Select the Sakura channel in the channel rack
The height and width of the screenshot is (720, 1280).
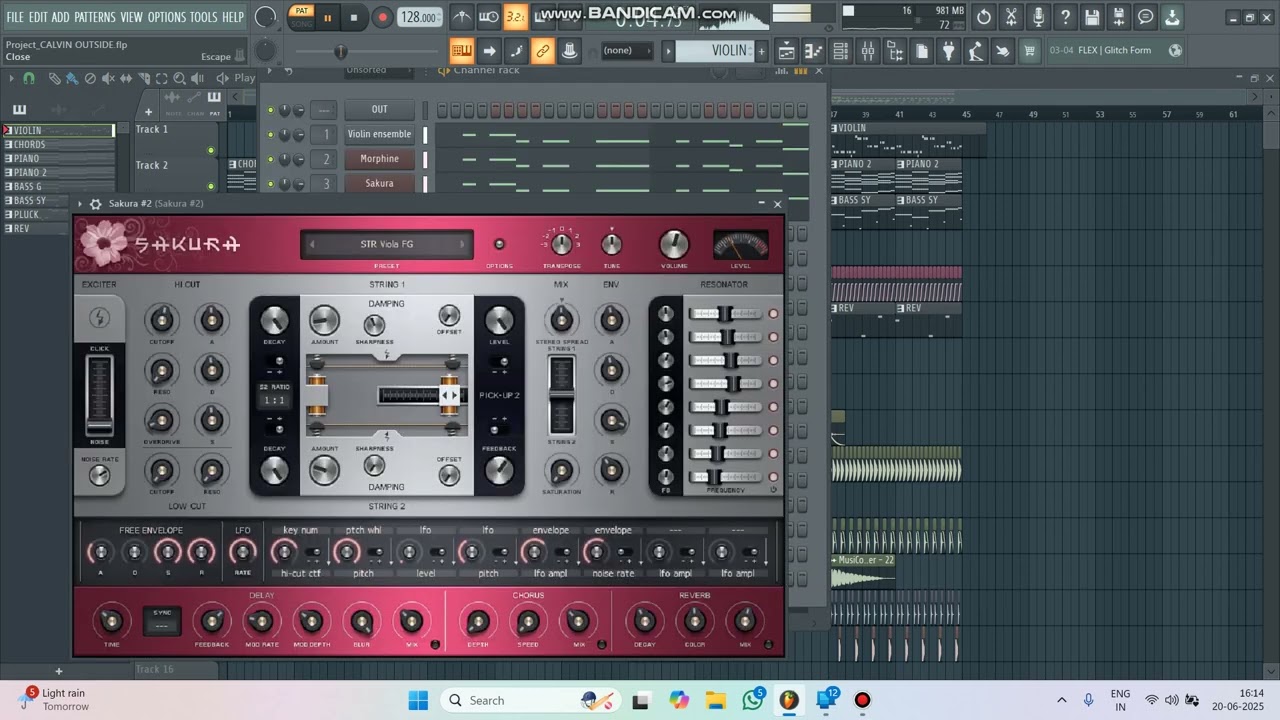tap(379, 183)
